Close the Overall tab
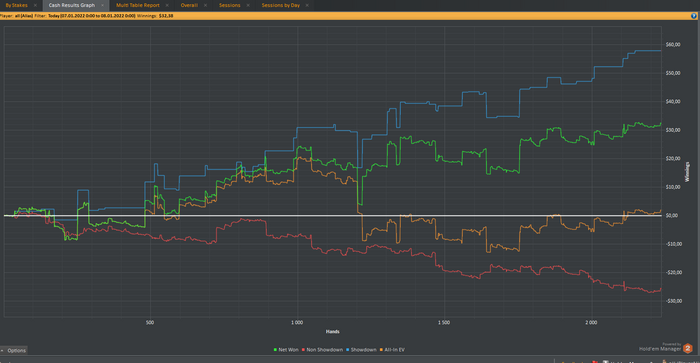The width and height of the screenshot is (700, 363). click(x=205, y=5)
